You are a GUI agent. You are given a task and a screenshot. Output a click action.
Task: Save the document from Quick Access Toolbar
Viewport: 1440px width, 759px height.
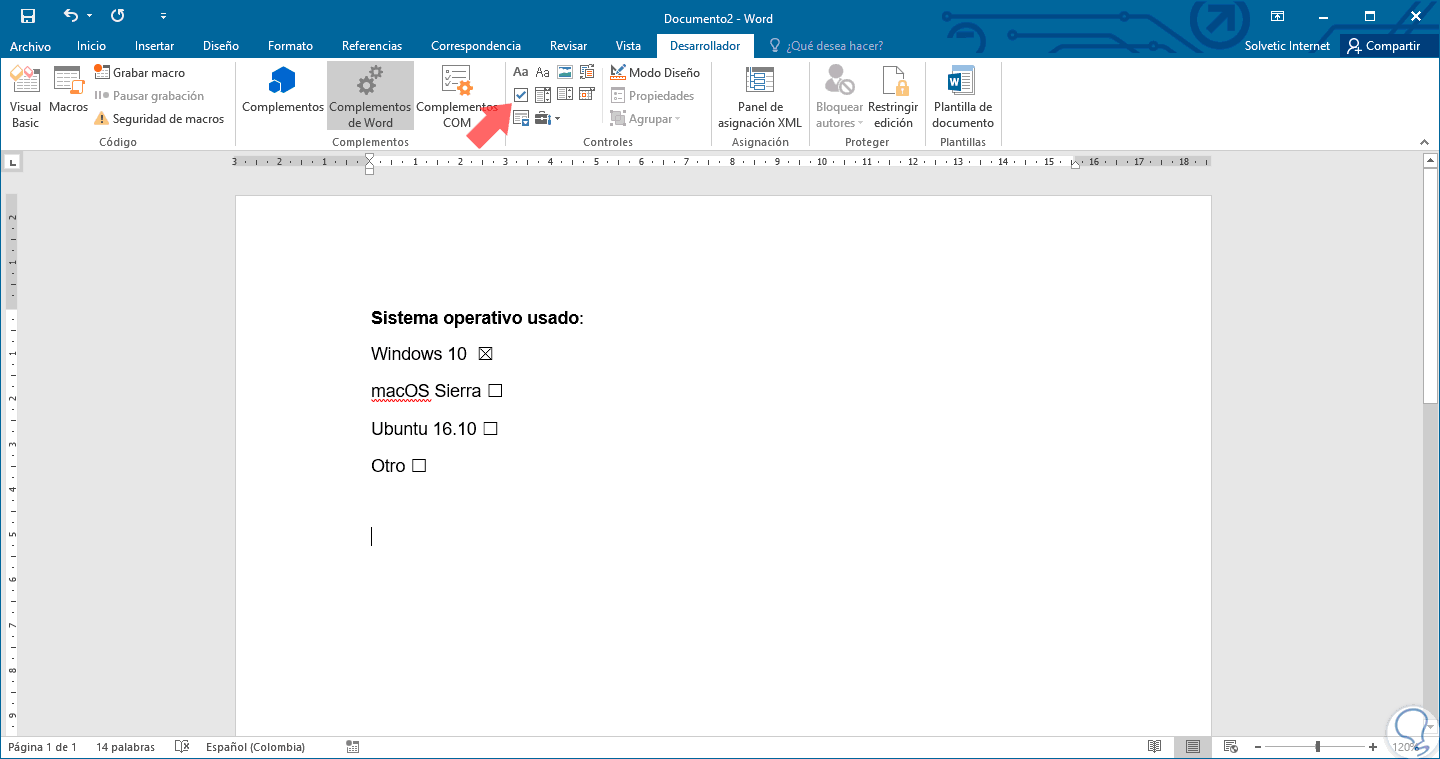pos(27,16)
